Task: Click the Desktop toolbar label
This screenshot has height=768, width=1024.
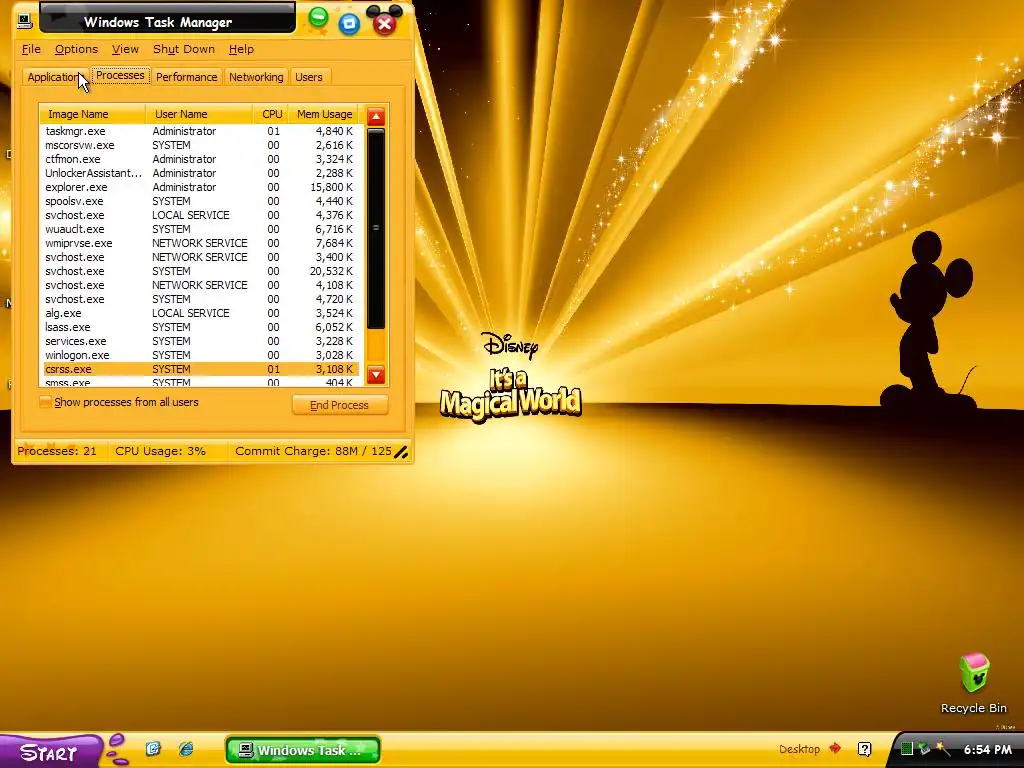Action: pyautogui.click(x=799, y=749)
